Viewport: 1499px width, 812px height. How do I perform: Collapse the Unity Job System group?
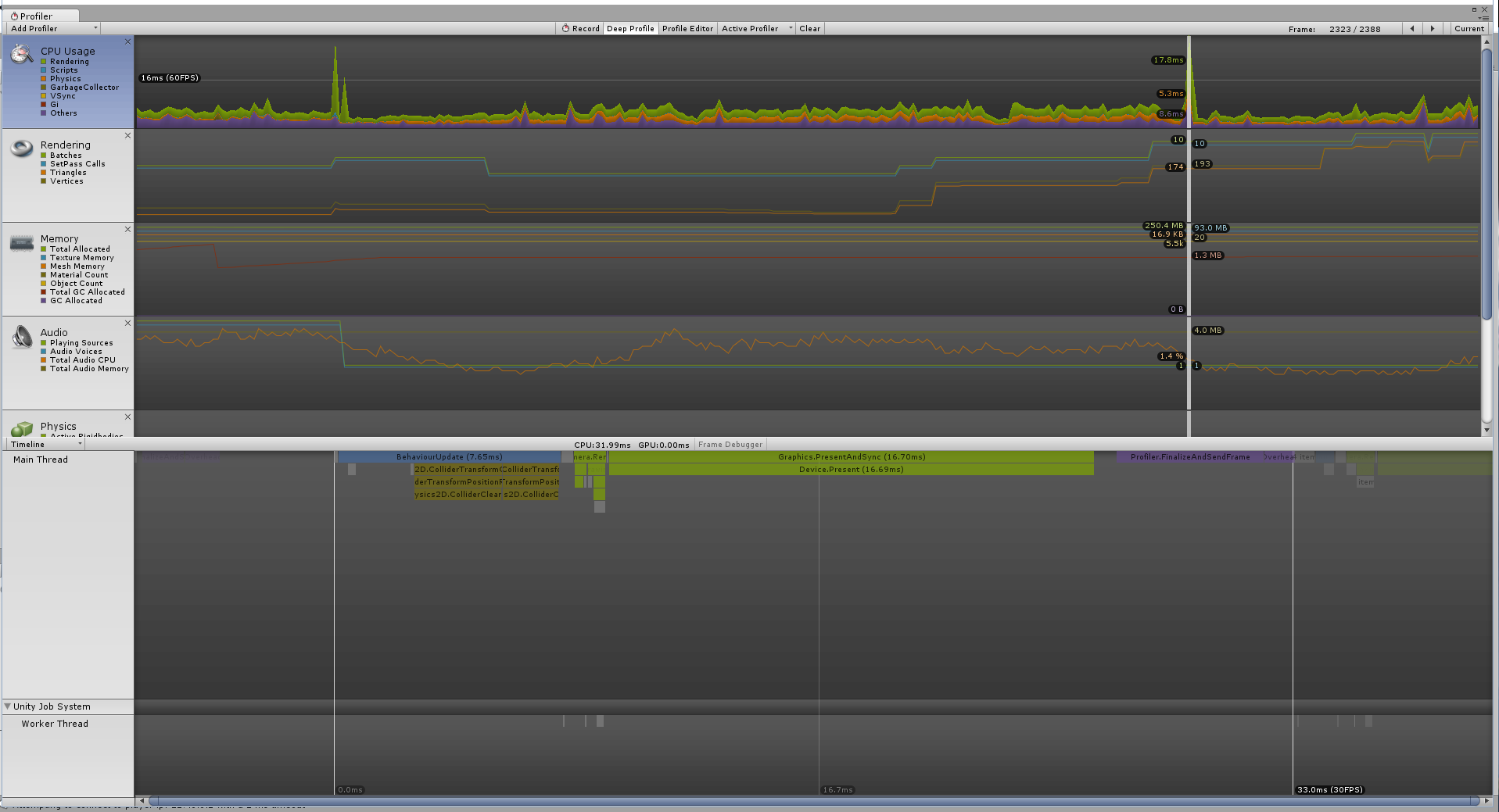[x=8, y=706]
